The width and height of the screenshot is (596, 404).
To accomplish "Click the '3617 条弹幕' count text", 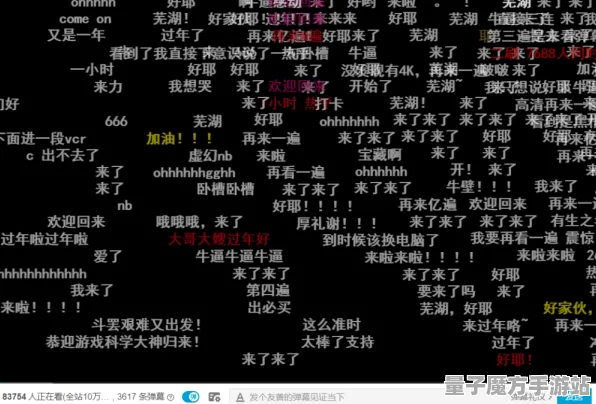I will click(141, 397).
